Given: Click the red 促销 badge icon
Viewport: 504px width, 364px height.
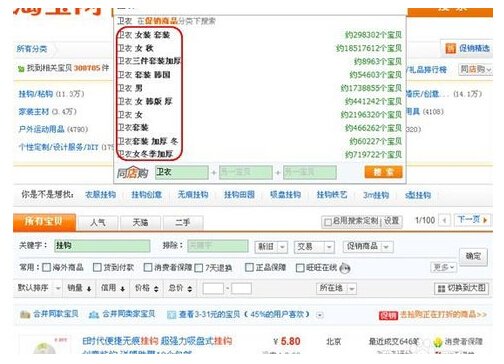Looking at the screenshot, I should click(x=388, y=315).
